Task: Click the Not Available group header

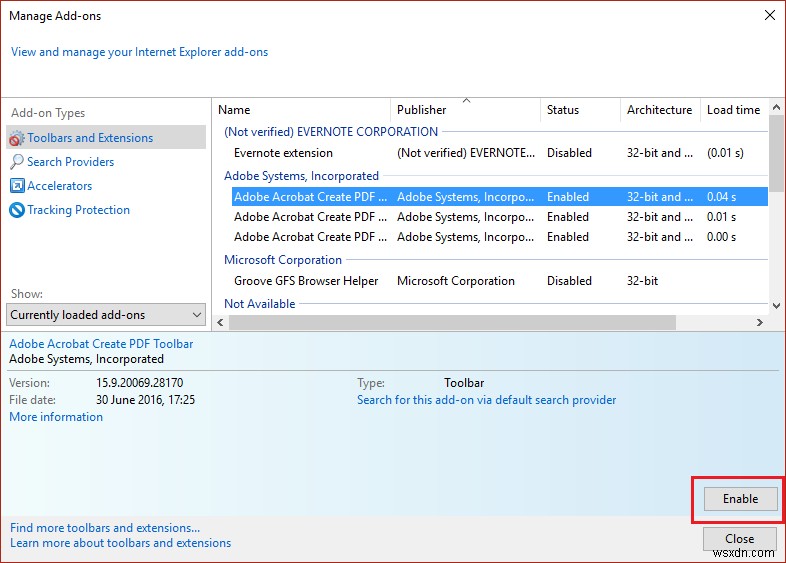Action: tap(260, 304)
